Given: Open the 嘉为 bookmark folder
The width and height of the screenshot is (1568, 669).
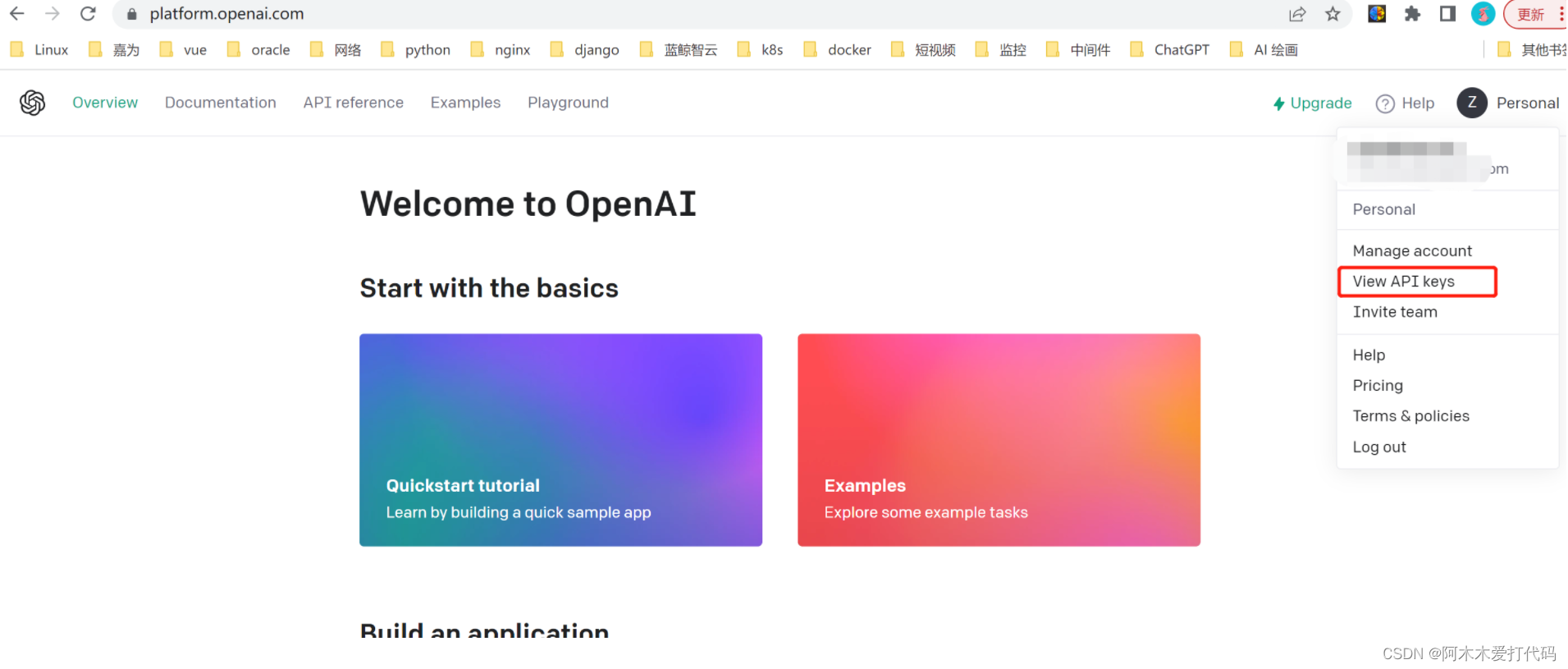Looking at the screenshot, I should (x=114, y=50).
